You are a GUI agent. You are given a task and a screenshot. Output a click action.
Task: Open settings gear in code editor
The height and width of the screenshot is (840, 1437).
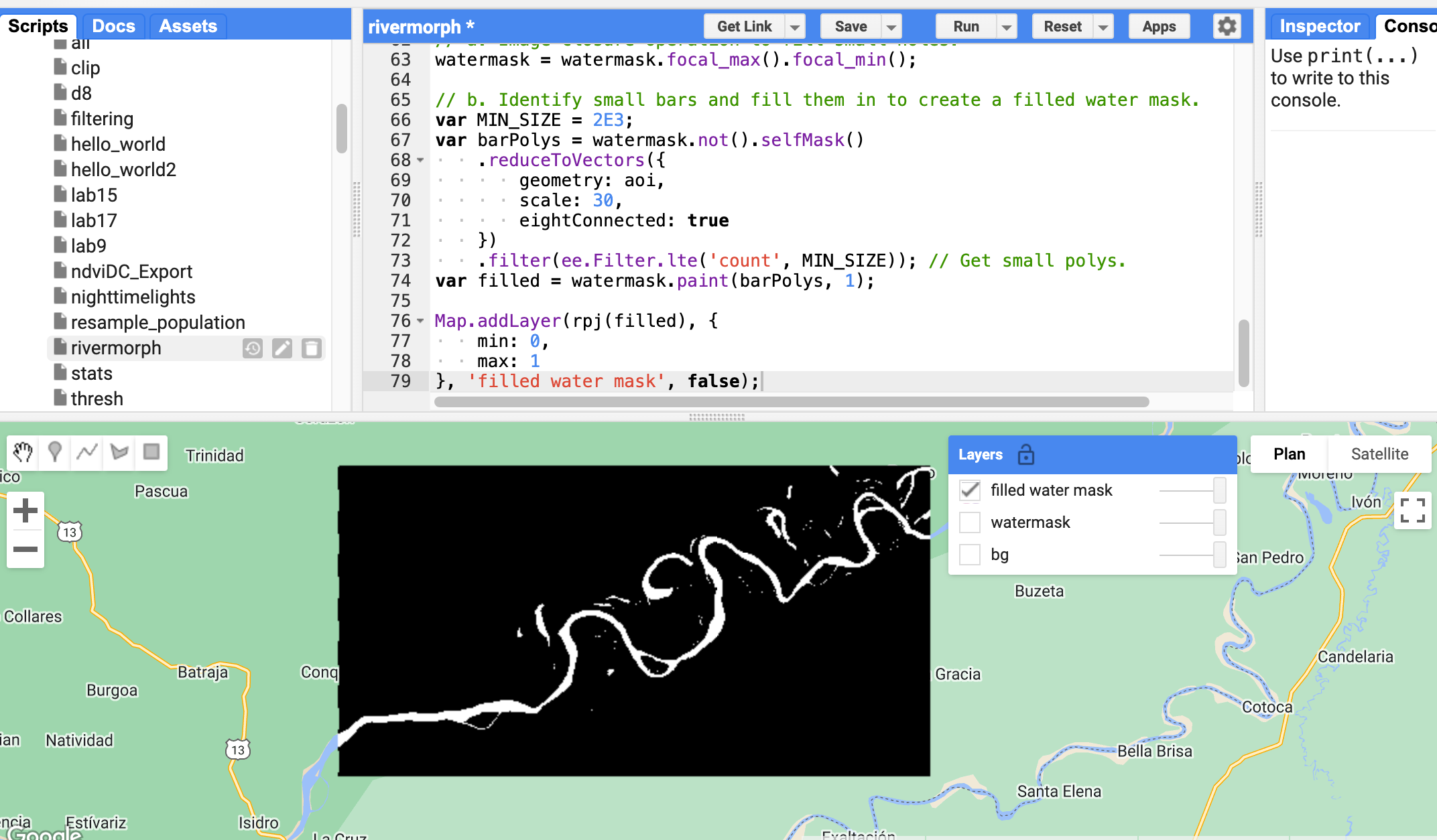pos(1227,27)
